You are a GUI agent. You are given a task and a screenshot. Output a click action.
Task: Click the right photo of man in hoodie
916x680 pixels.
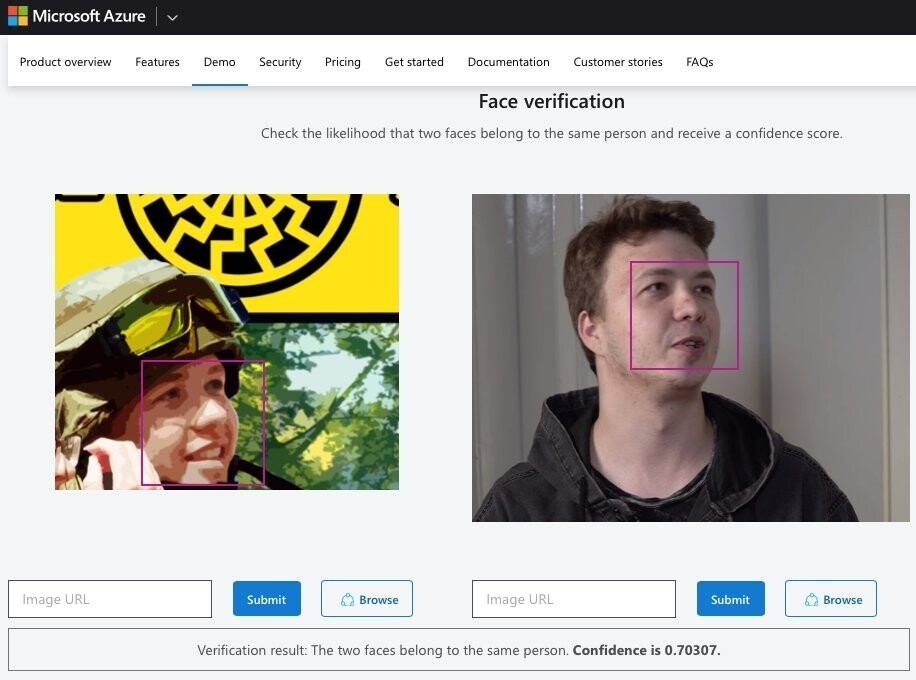coord(691,358)
